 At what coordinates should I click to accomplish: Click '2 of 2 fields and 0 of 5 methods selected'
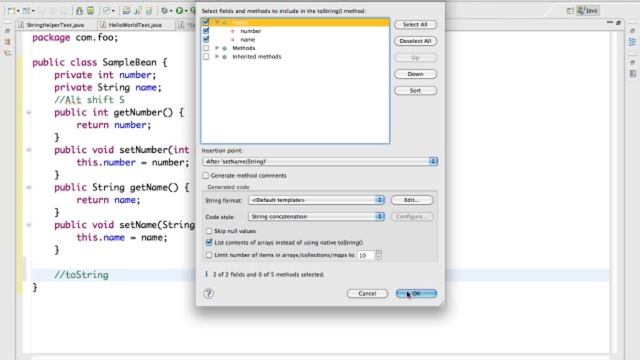(268, 275)
